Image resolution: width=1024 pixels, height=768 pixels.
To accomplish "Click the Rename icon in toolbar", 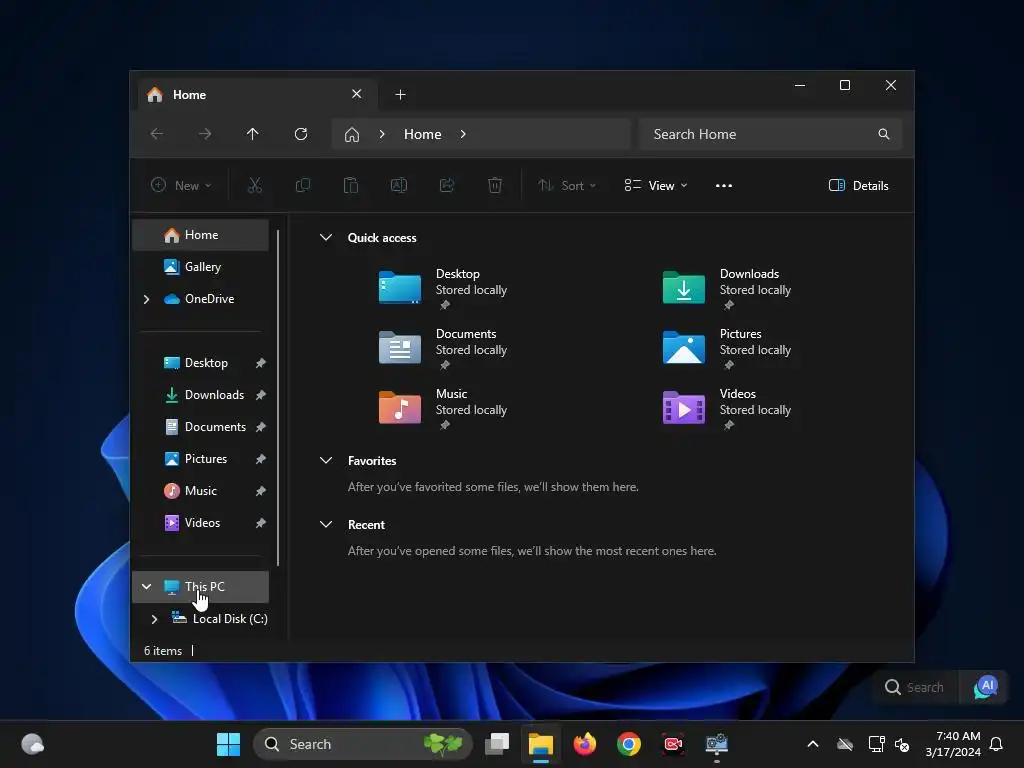I will 399,185.
